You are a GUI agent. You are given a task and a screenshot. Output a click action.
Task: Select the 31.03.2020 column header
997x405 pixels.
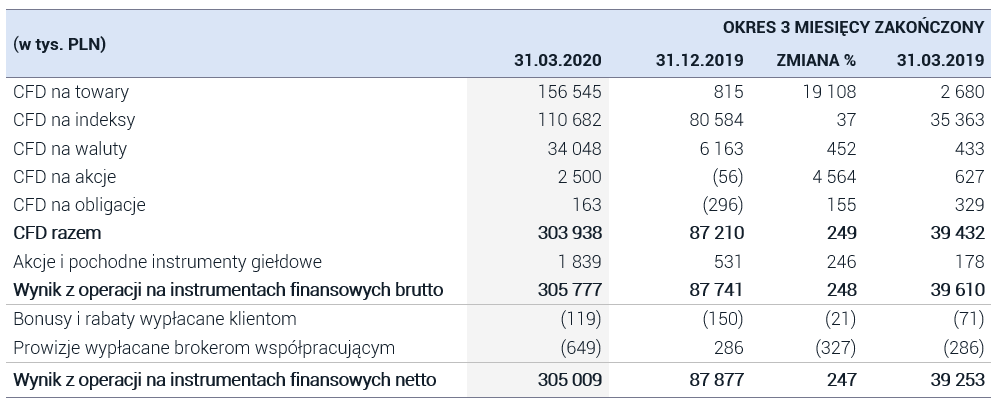(x=558, y=60)
